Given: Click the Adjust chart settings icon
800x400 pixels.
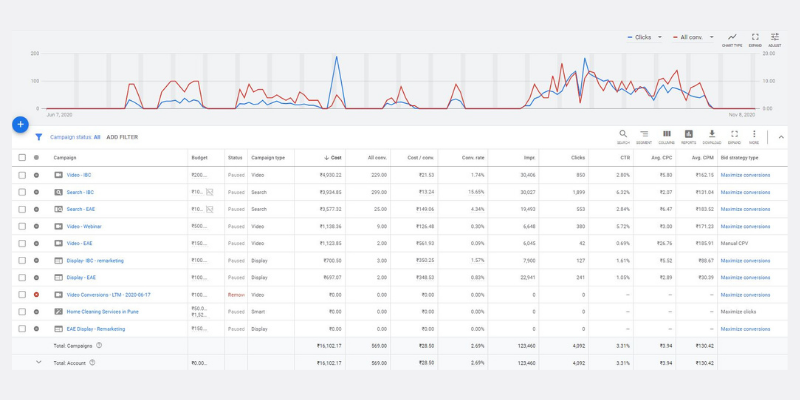Looking at the screenshot, I should coord(775,39).
